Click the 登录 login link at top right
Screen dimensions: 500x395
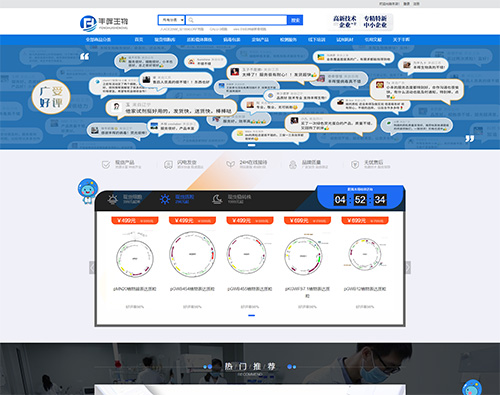[x=406, y=4]
